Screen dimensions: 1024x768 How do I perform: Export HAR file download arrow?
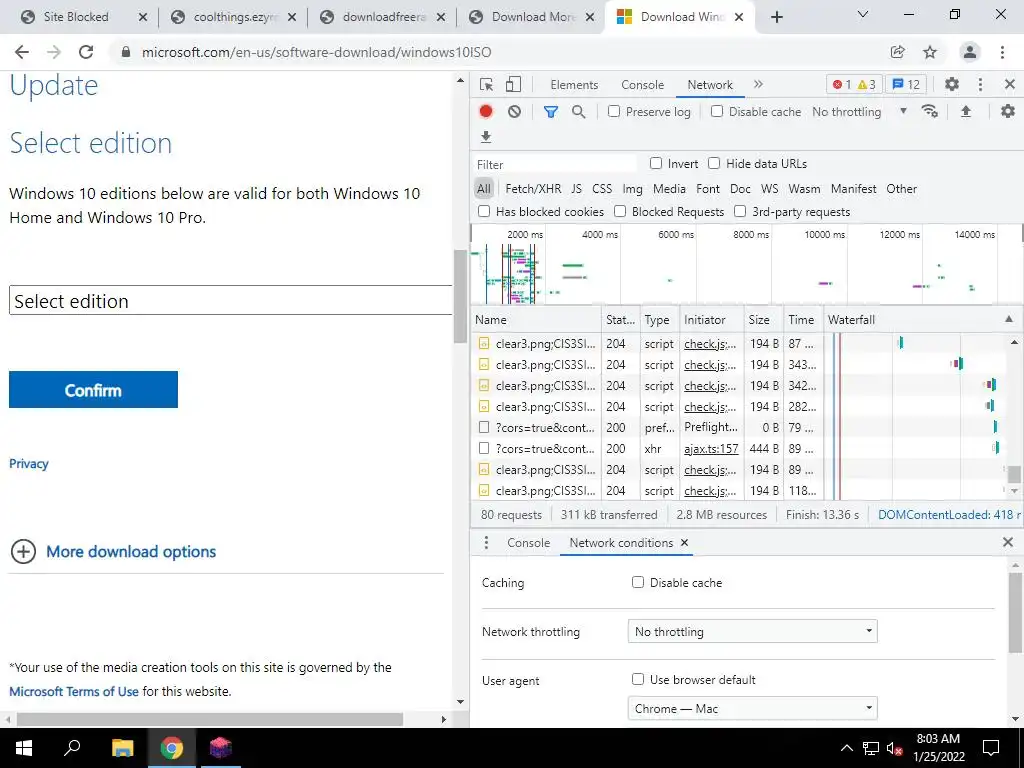[x=486, y=136]
